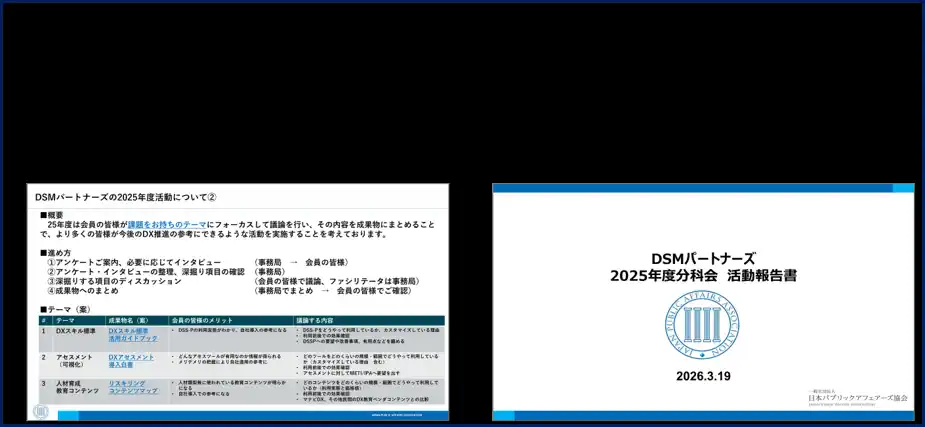
Task: Click the small logo at left slide's bottom-left corner
Action: pos(41,411)
